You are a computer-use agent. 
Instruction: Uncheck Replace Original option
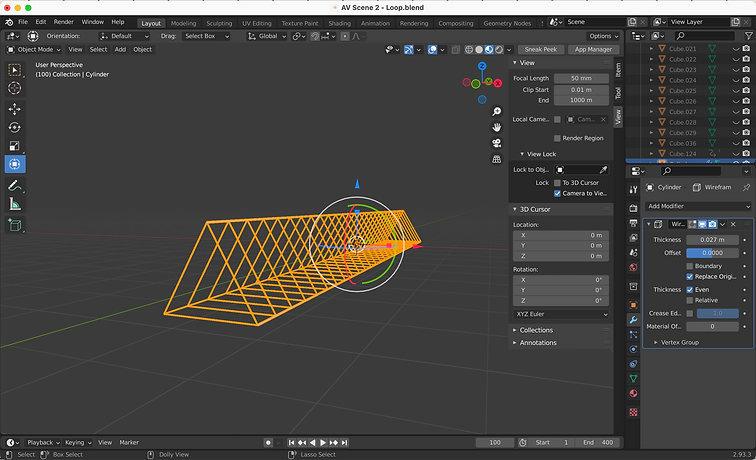click(x=689, y=277)
